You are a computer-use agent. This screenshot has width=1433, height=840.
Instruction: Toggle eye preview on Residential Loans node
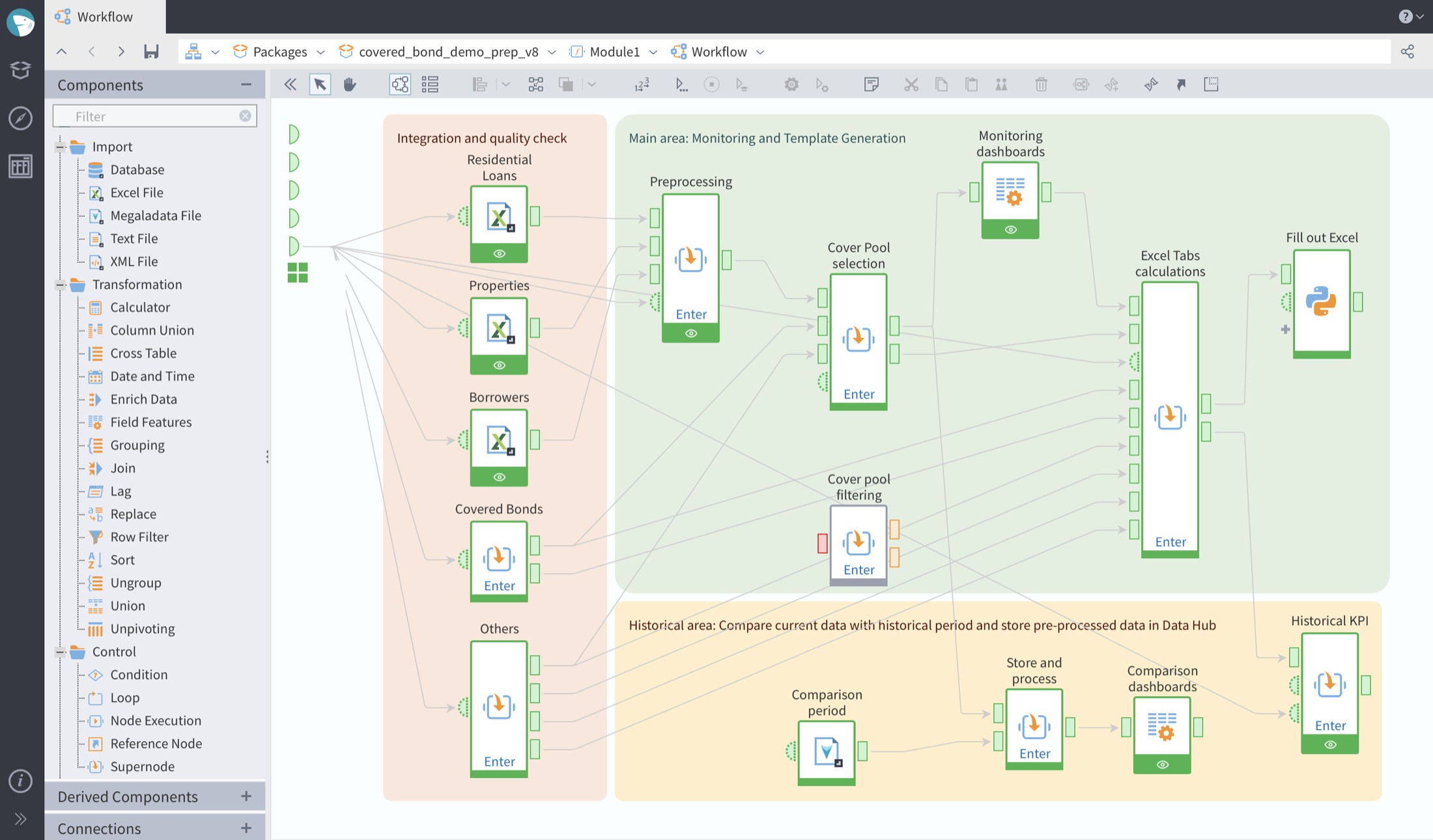point(499,254)
